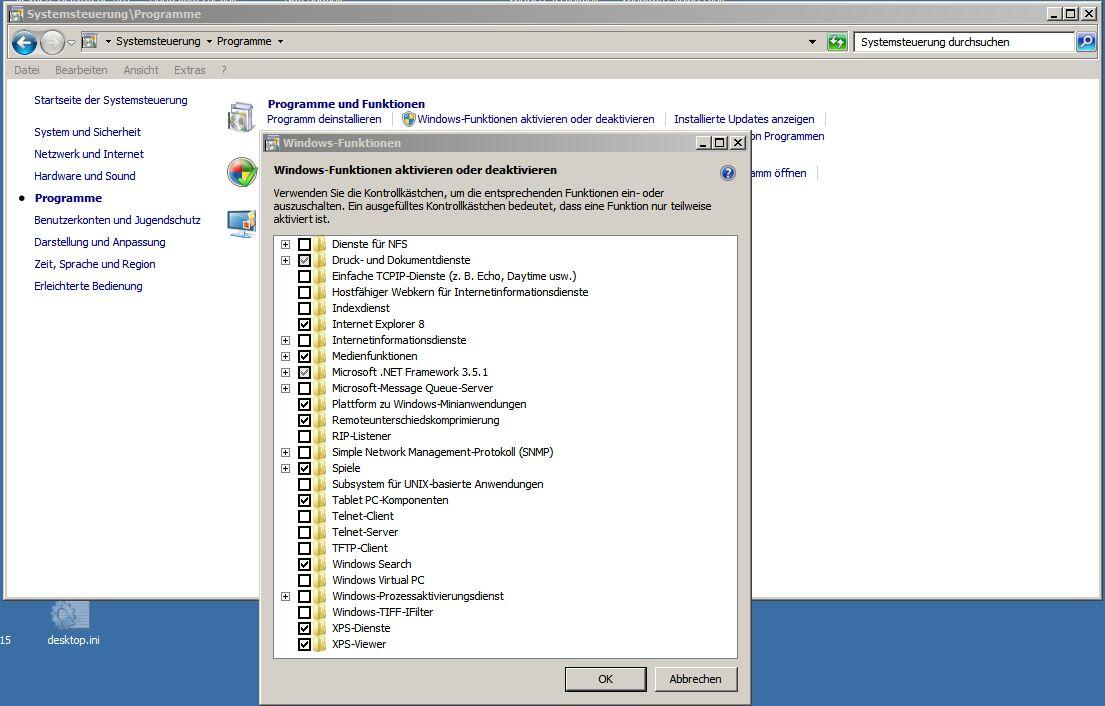
Task: Open dropdown arrow after Programme breadcrumb
Action: 280,42
